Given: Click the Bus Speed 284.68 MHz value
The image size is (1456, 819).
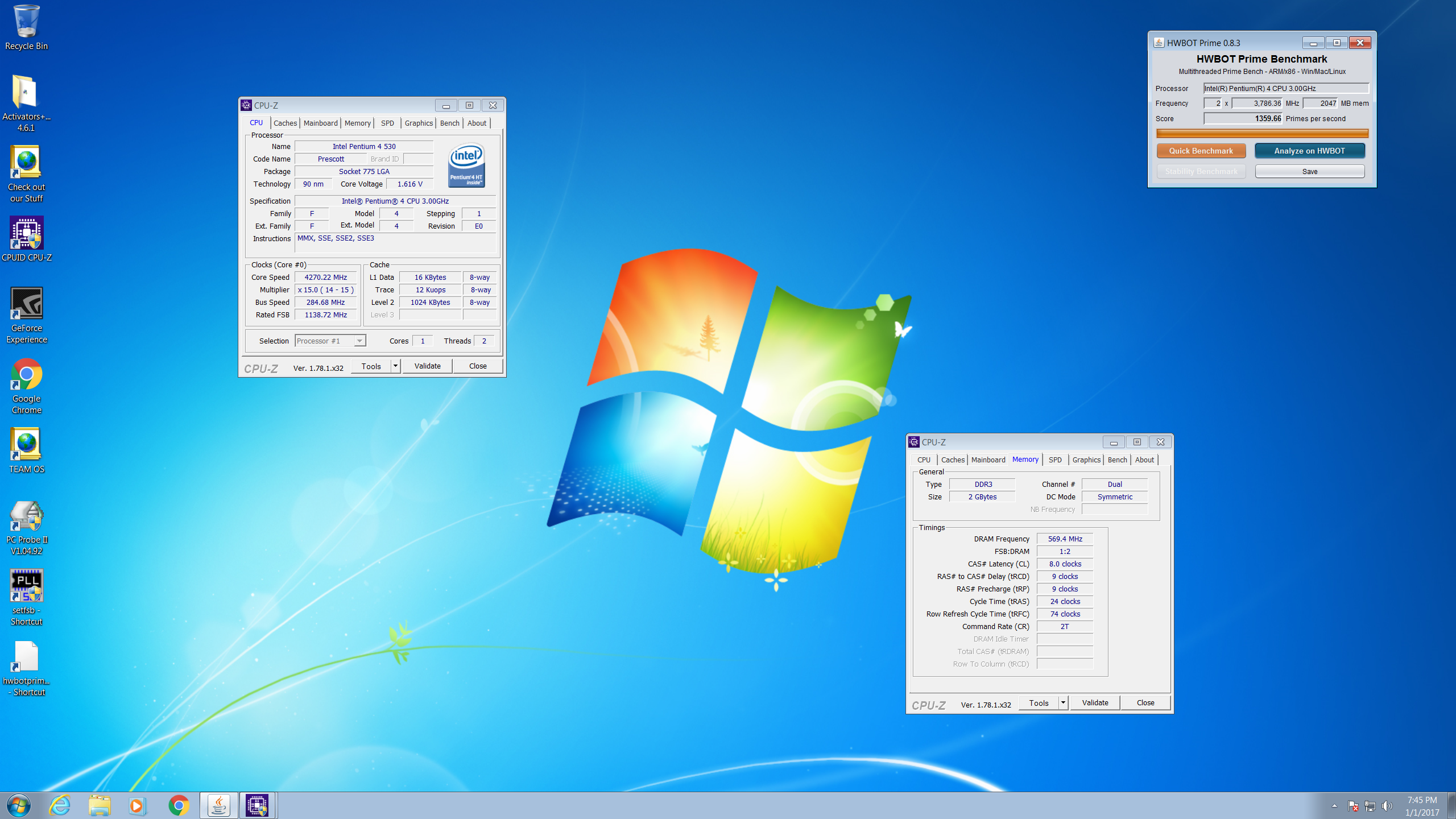Looking at the screenshot, I should (x=325, y=302).
